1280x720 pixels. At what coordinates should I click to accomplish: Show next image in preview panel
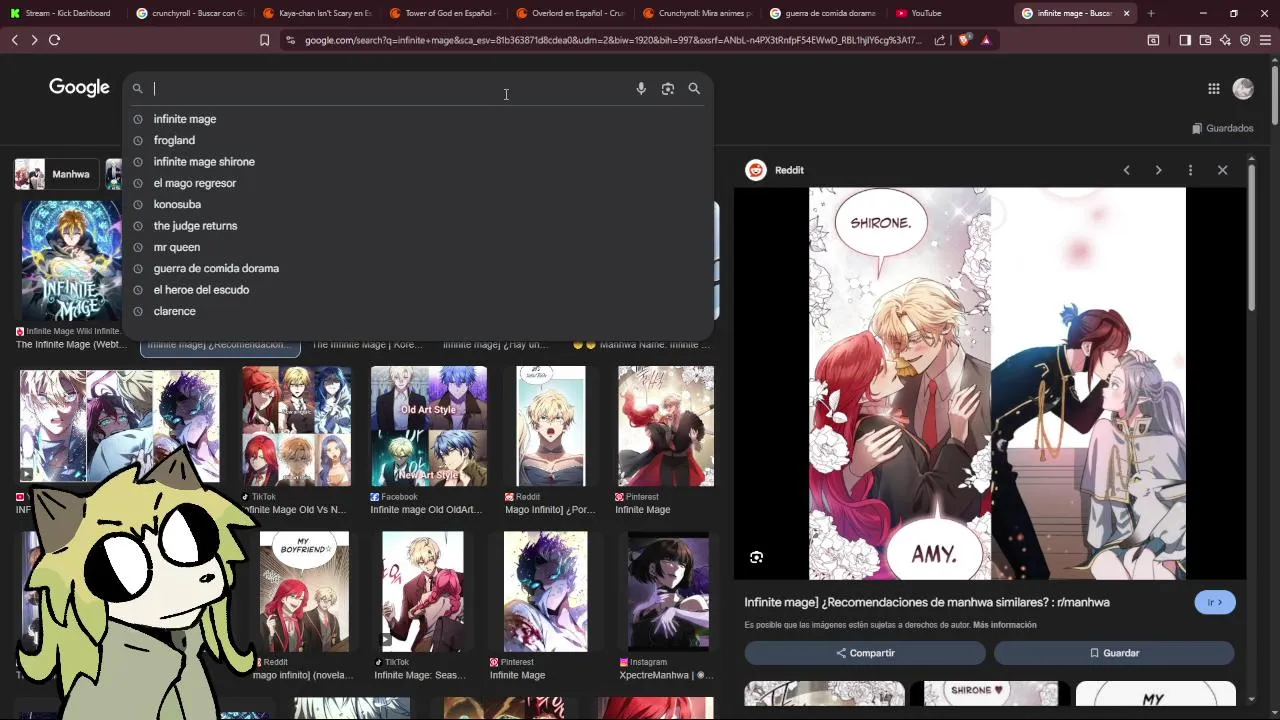tap(1158, 170)
